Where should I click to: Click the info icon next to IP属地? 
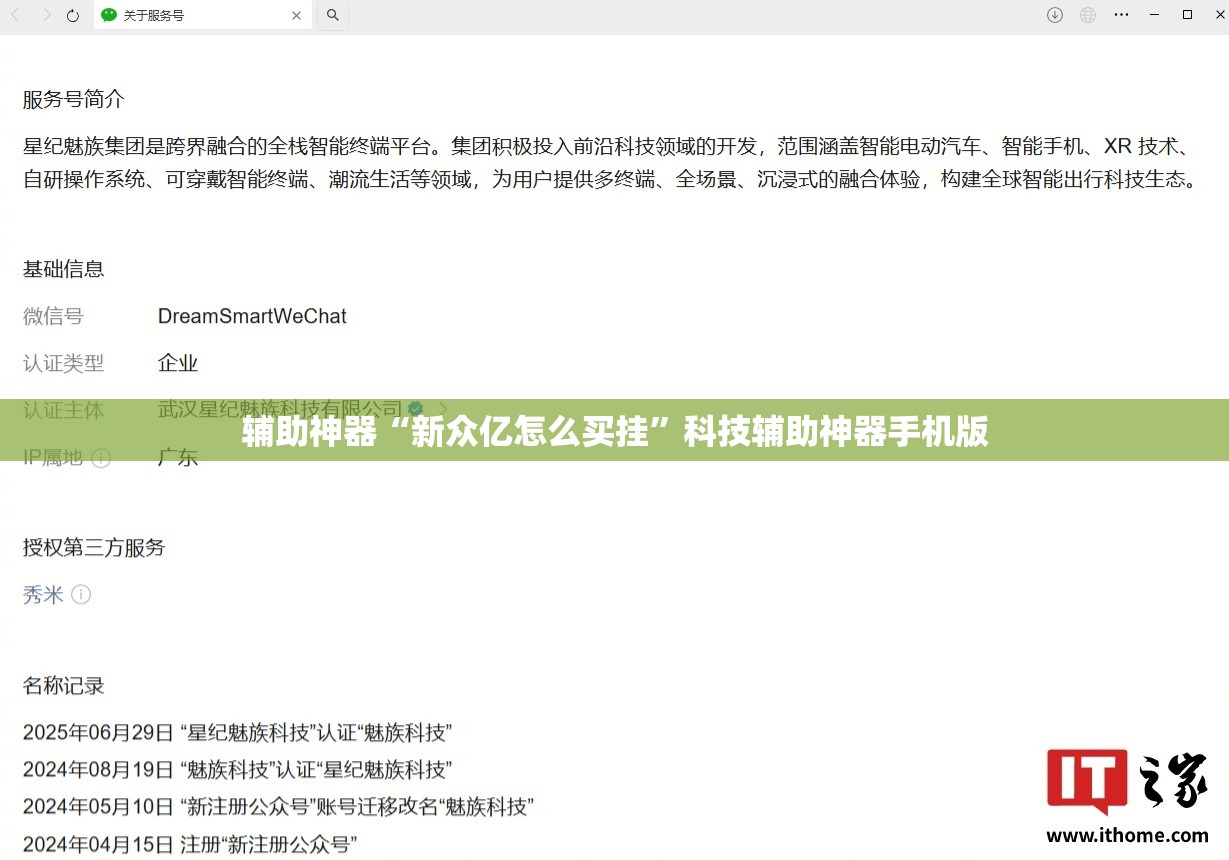(101, 458)
